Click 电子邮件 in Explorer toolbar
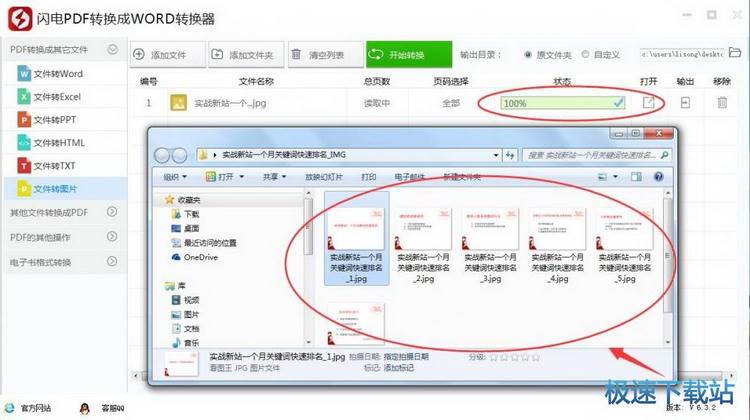The height and width of the screenshot is (420, 750). [410, 177]
